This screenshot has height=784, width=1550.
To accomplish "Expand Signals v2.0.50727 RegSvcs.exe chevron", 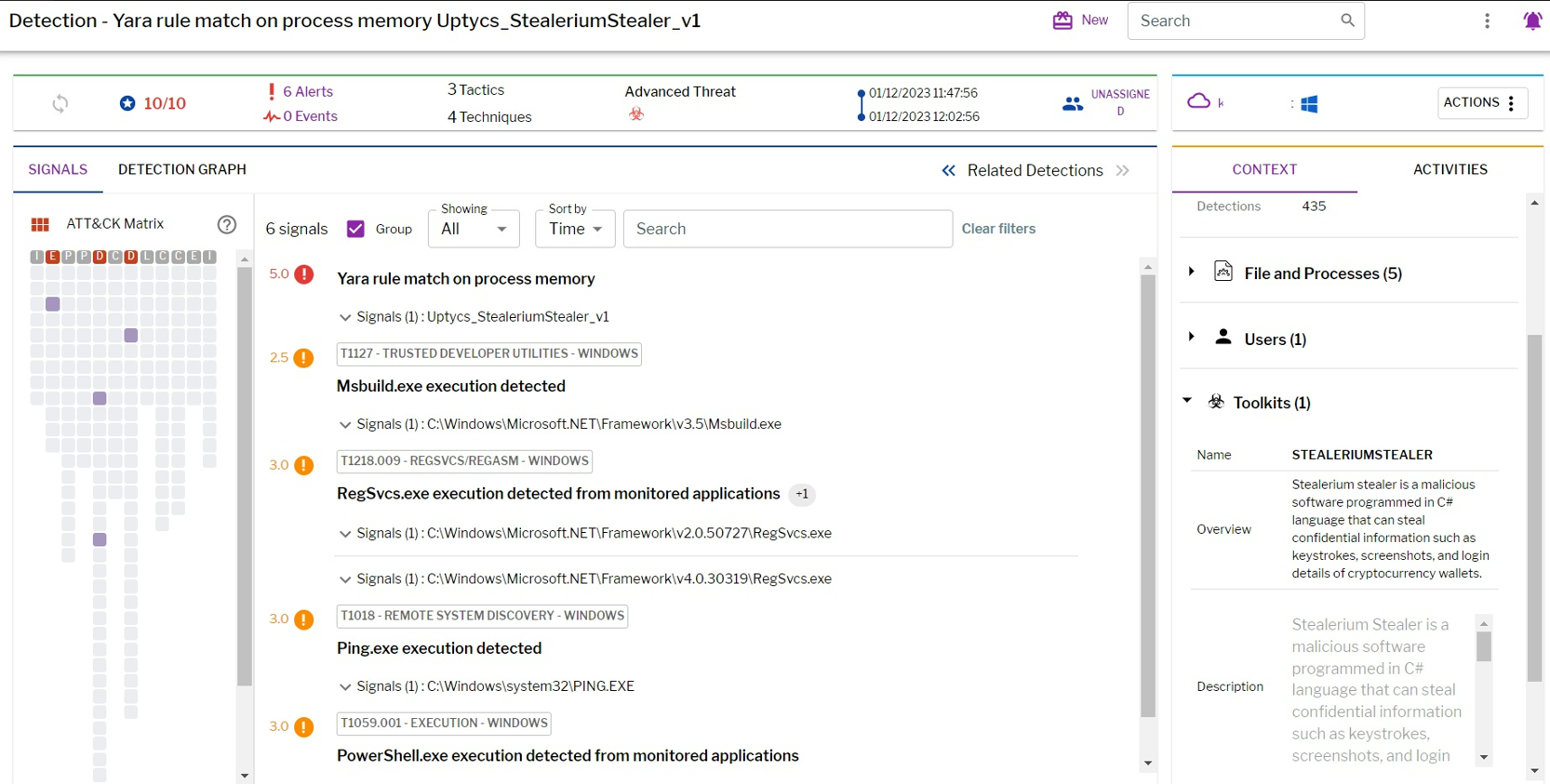I will click(345, 534).
